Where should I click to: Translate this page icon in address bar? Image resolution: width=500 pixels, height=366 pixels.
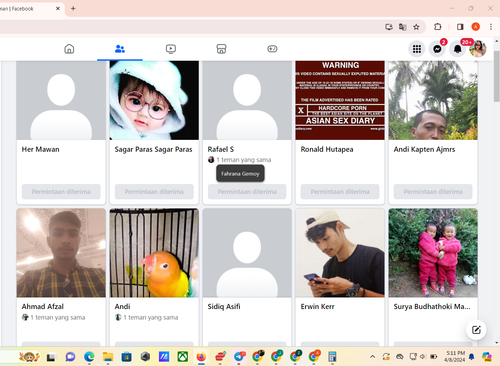point(403,27)
